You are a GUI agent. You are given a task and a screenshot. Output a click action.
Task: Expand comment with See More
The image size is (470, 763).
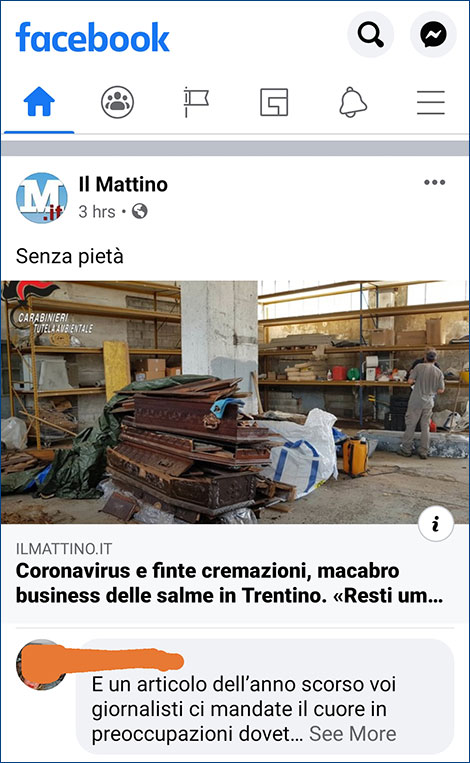(353, 734)
